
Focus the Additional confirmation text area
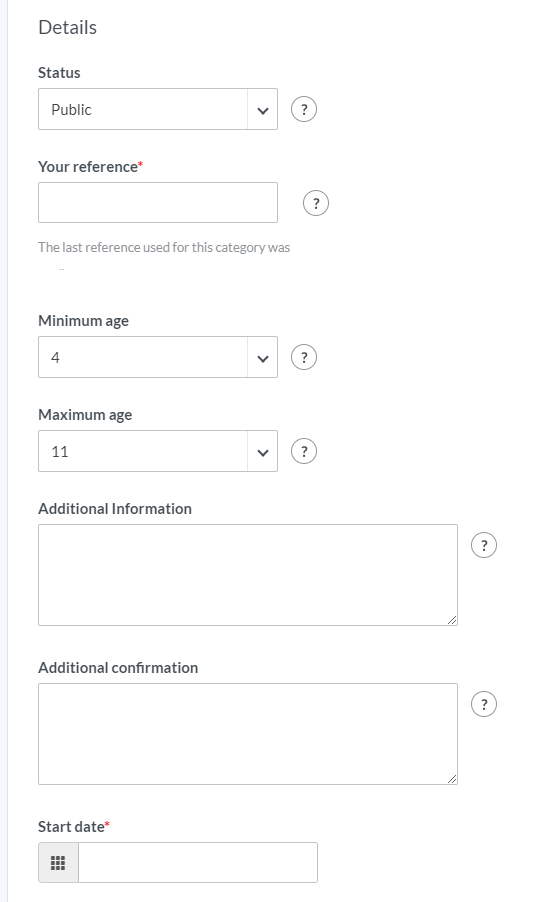coord(248,734)
